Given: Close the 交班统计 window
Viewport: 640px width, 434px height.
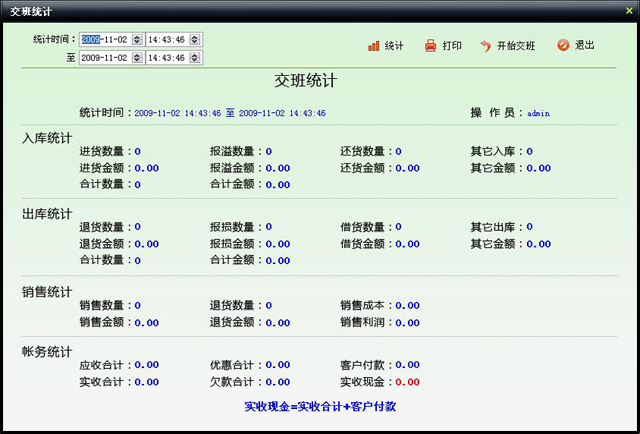Looking at the screenshot, I should [628, 8].
